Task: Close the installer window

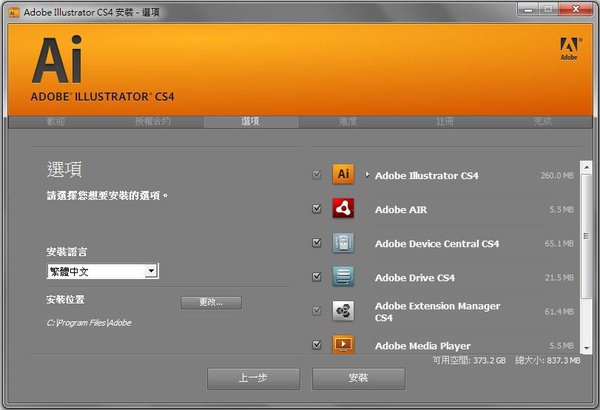Action: pos(576,9)
